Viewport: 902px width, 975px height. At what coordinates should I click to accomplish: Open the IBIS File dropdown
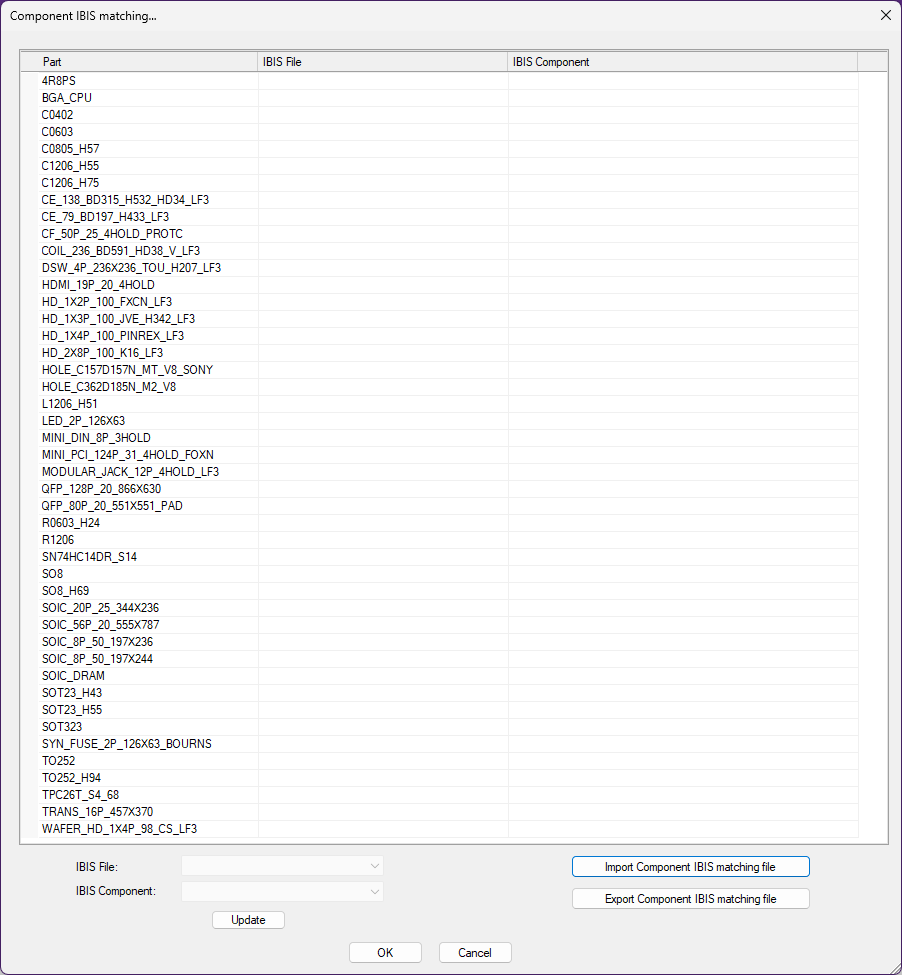point(282,866)
